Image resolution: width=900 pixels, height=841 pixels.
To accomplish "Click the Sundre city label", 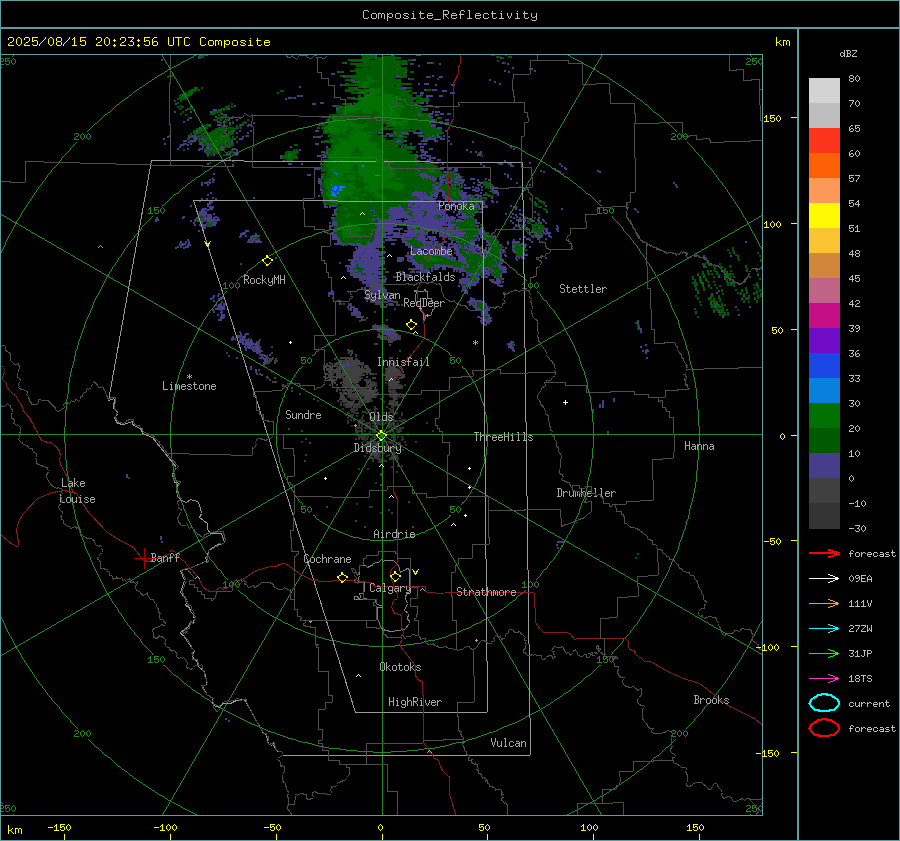I will pos(303,415).
